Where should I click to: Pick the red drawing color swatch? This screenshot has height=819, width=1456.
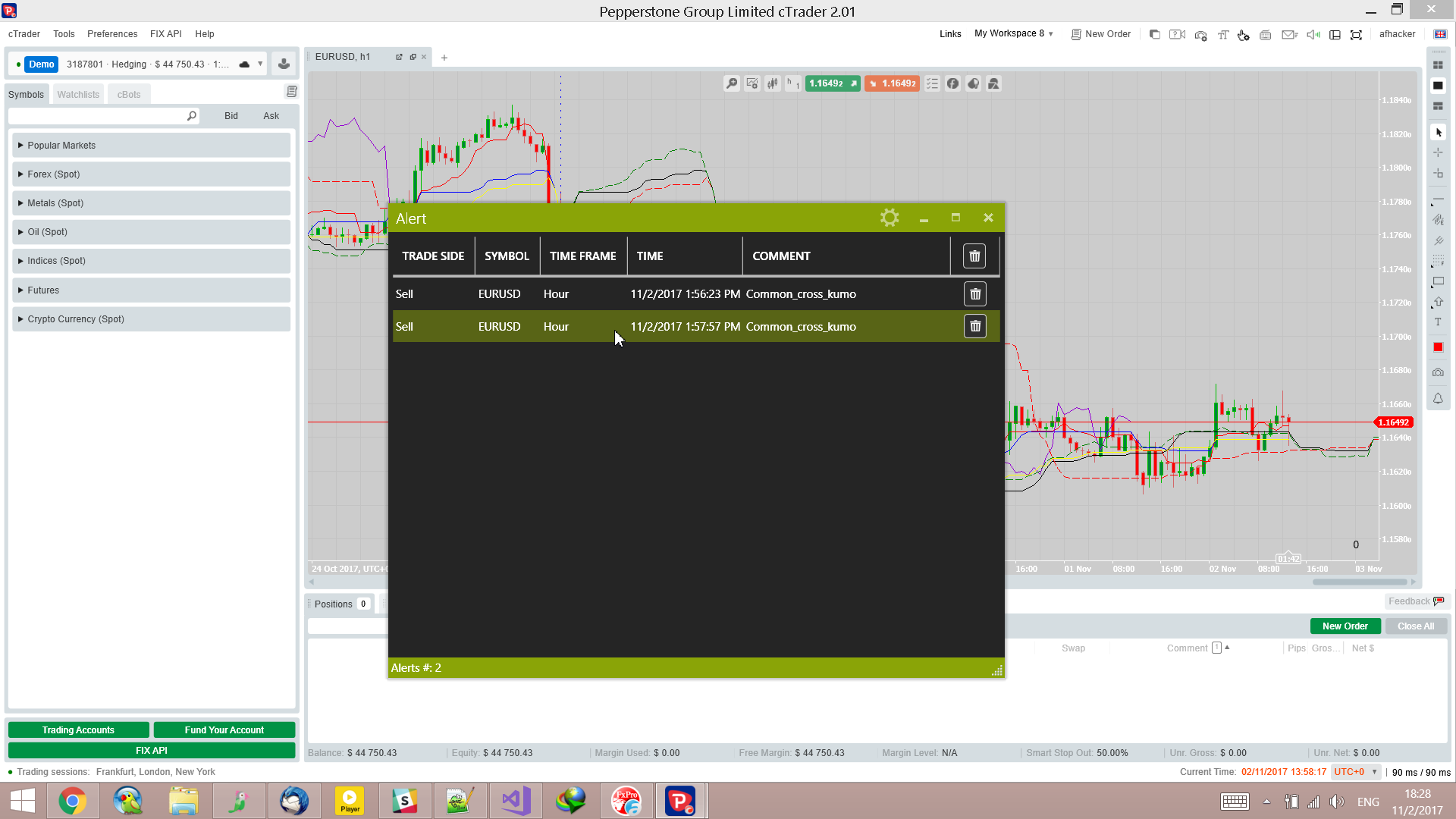tap(1438, 347)
